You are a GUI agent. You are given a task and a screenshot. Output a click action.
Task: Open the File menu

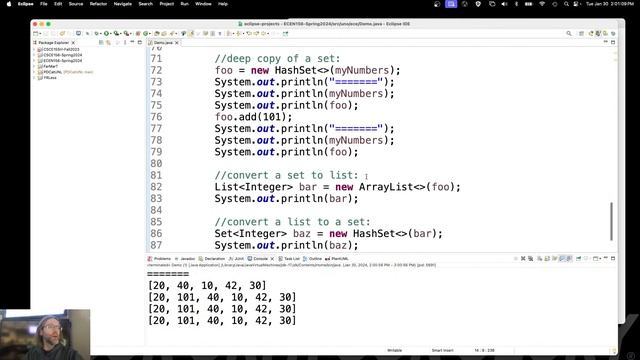click(44, 4)
